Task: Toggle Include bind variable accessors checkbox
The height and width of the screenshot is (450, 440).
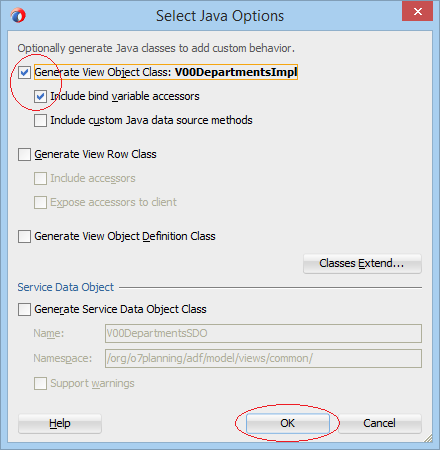Action: [x=40, y=96]
